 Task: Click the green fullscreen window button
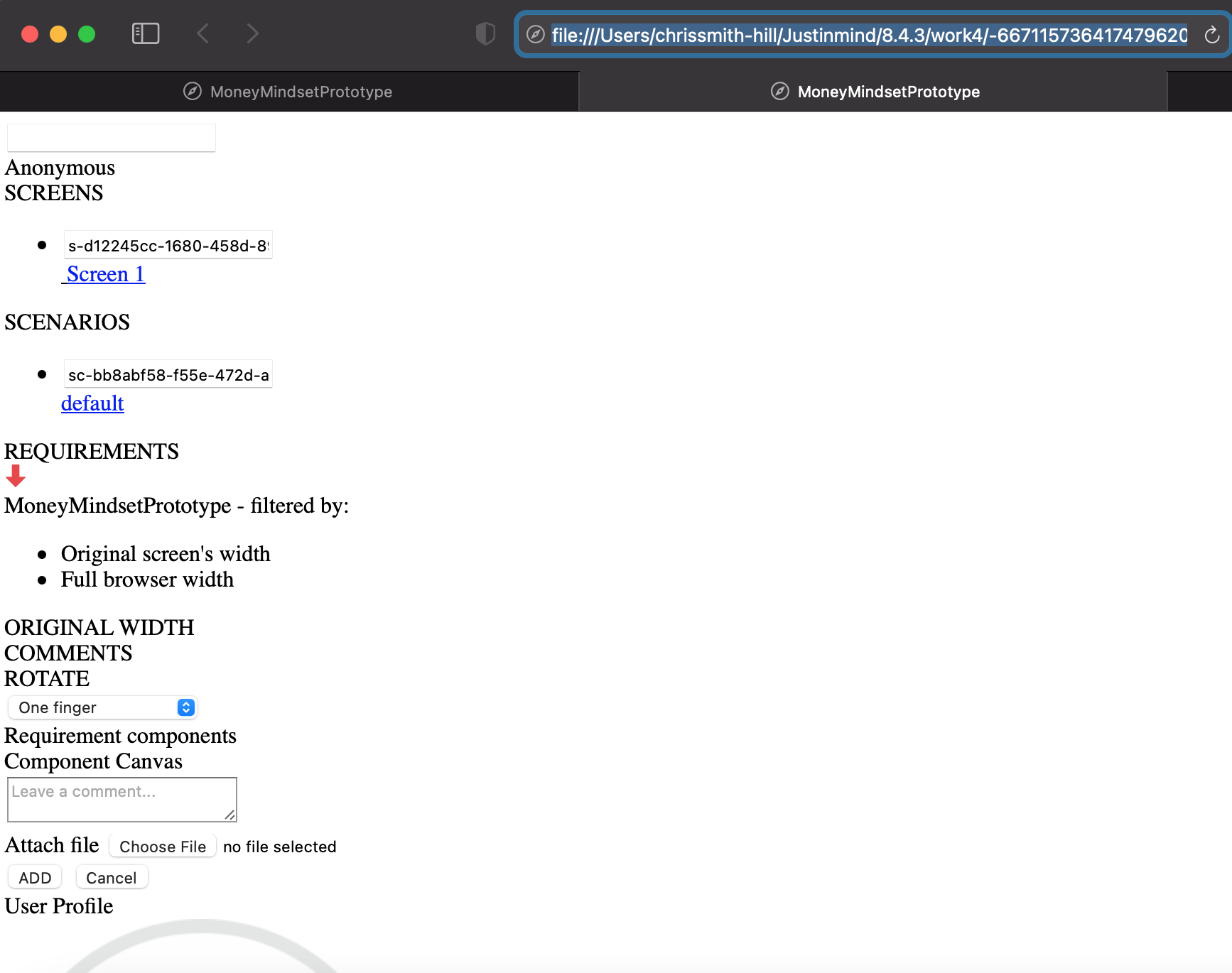click(x=87, y=34)
